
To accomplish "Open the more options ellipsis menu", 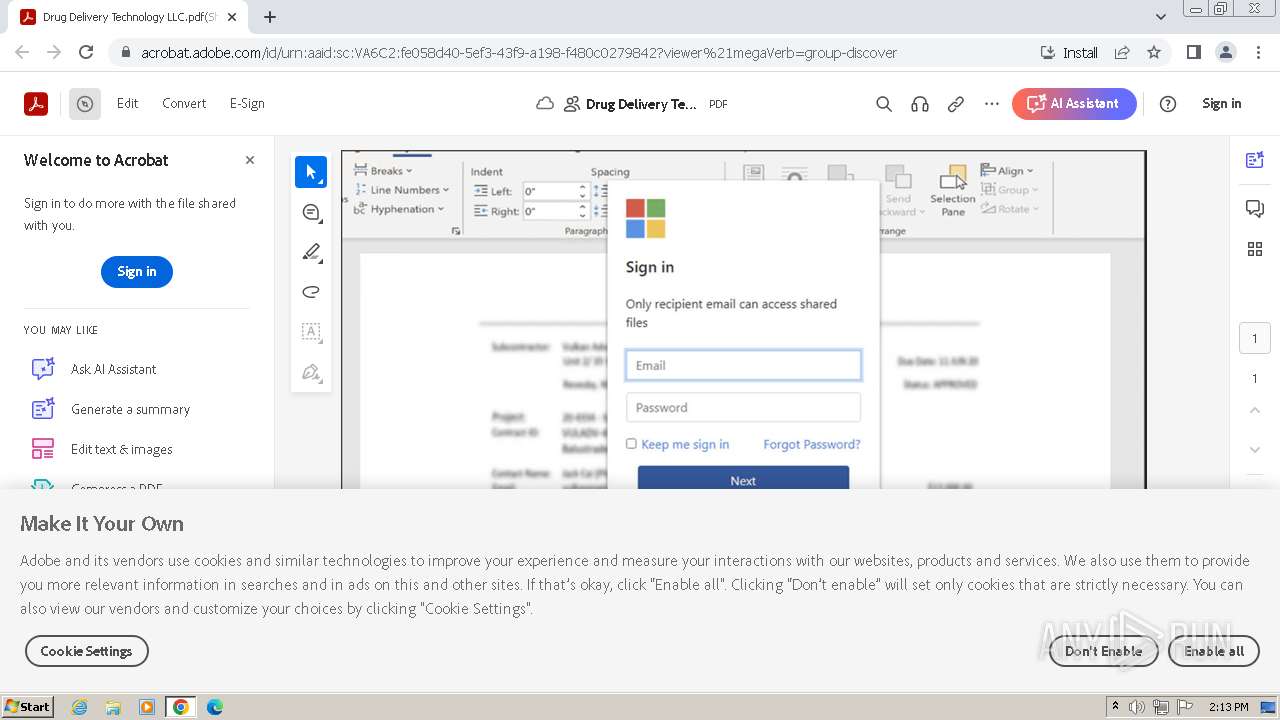I will (x=992, y=104).
